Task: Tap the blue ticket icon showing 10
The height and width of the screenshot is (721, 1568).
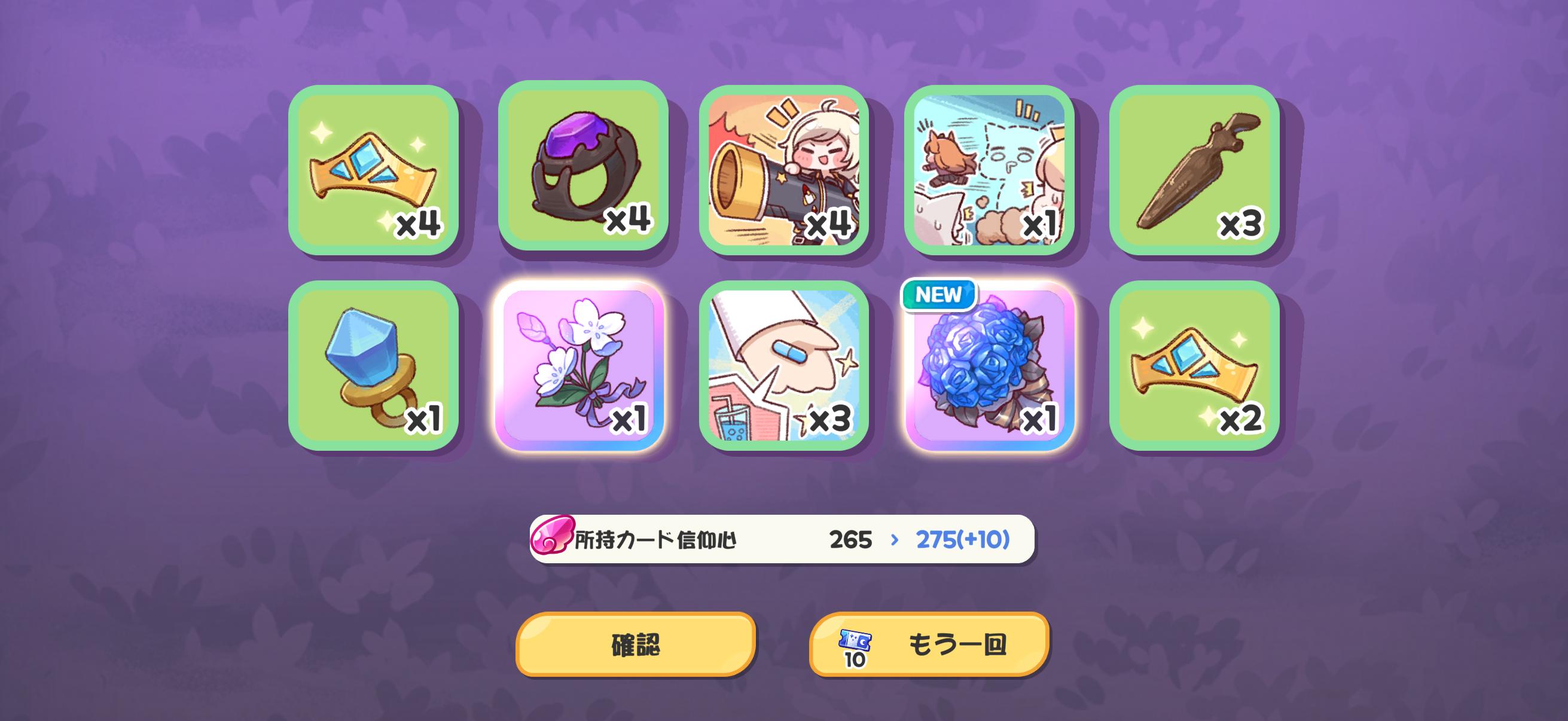Action: [855, 647]
